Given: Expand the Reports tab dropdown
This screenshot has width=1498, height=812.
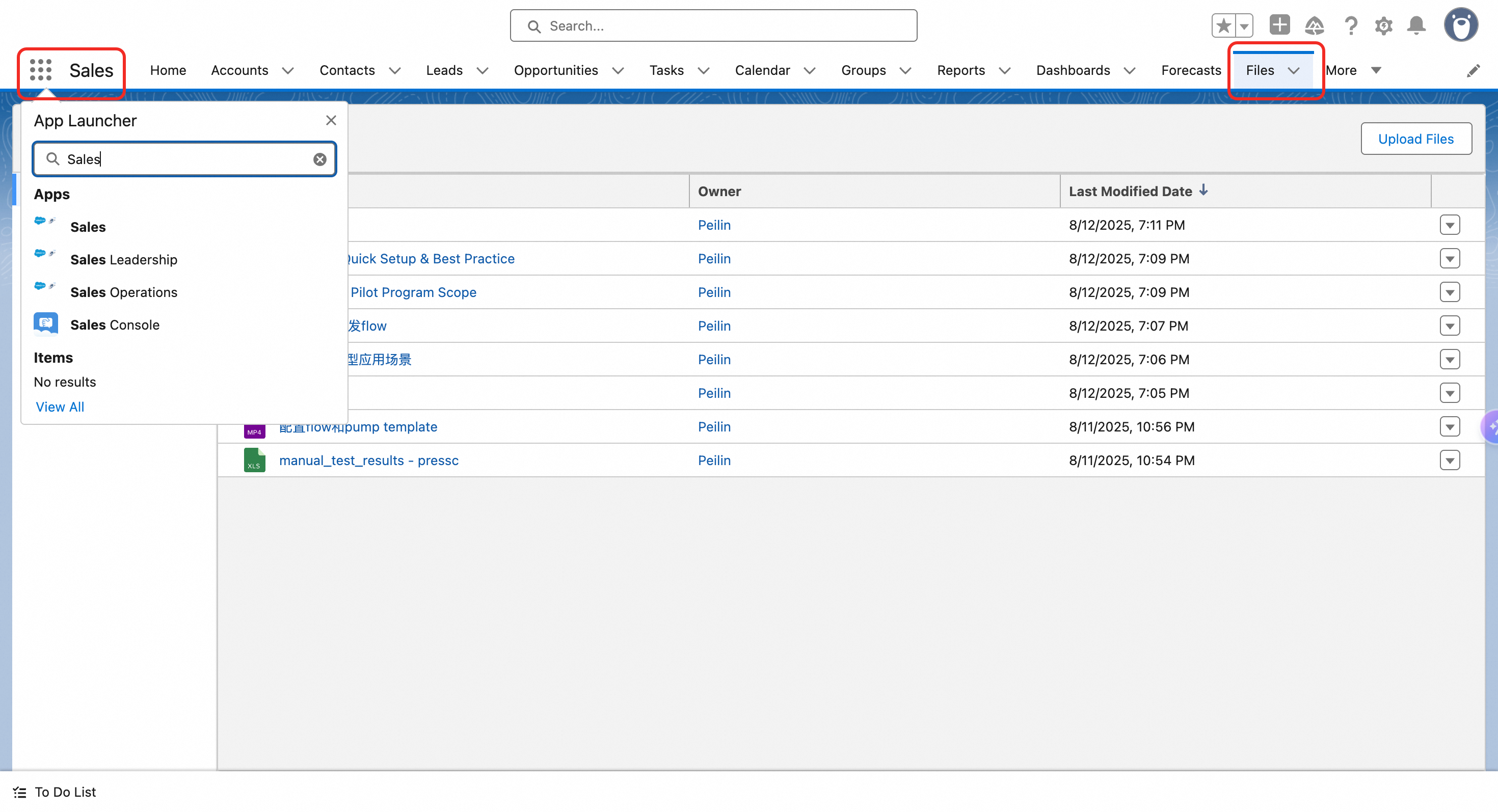Looking at the screenshot, I should click(1005, 71).
